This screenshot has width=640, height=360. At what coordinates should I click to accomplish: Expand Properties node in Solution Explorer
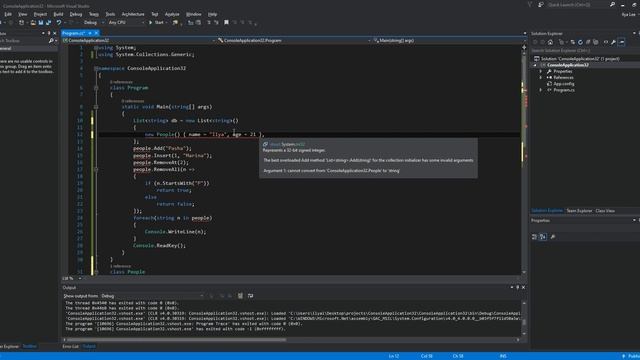(541, 71)
